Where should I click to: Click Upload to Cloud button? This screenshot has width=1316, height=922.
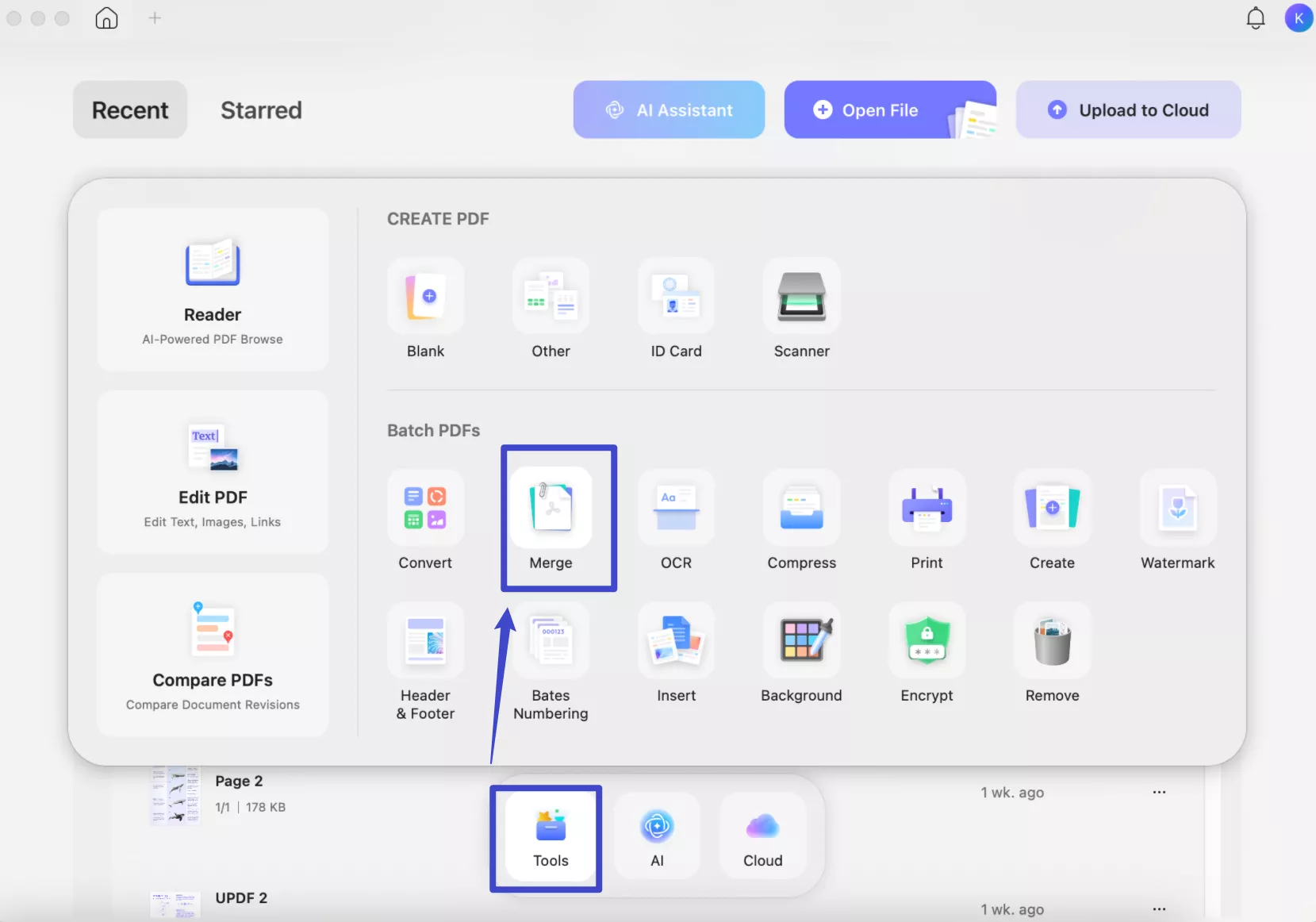coord(1129,109)
